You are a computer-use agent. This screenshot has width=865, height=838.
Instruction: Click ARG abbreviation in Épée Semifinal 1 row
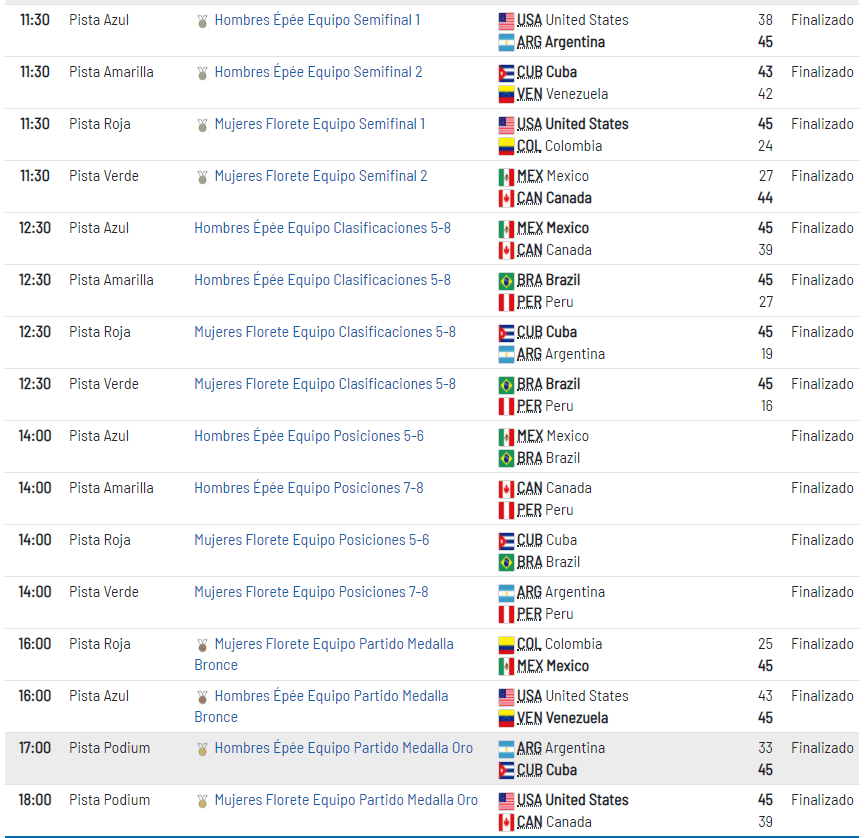529,42
